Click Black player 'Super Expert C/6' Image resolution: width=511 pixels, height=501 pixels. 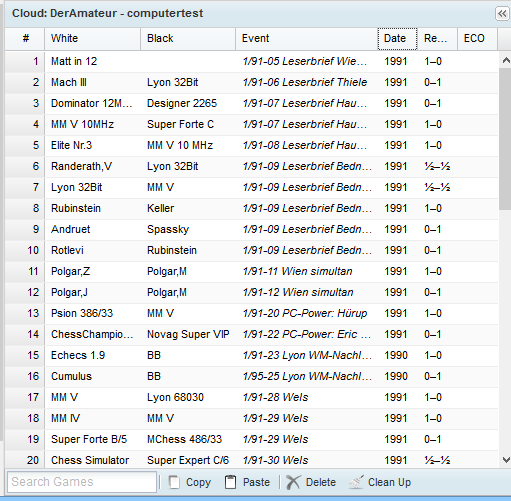pyautogui.click(x=188, y=460)
